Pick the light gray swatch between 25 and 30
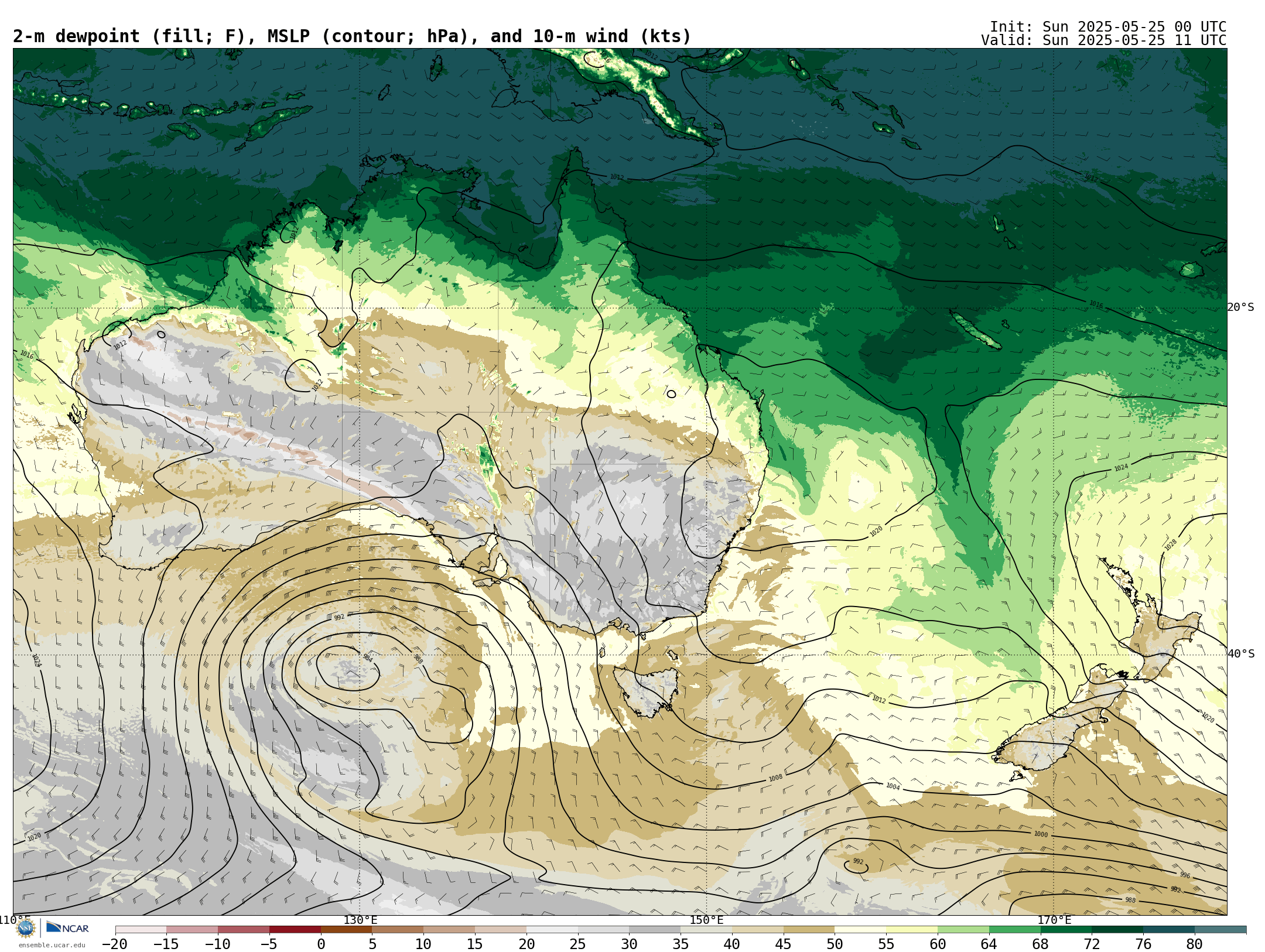This screenshot has height=952, width=1265. point(603,930)
